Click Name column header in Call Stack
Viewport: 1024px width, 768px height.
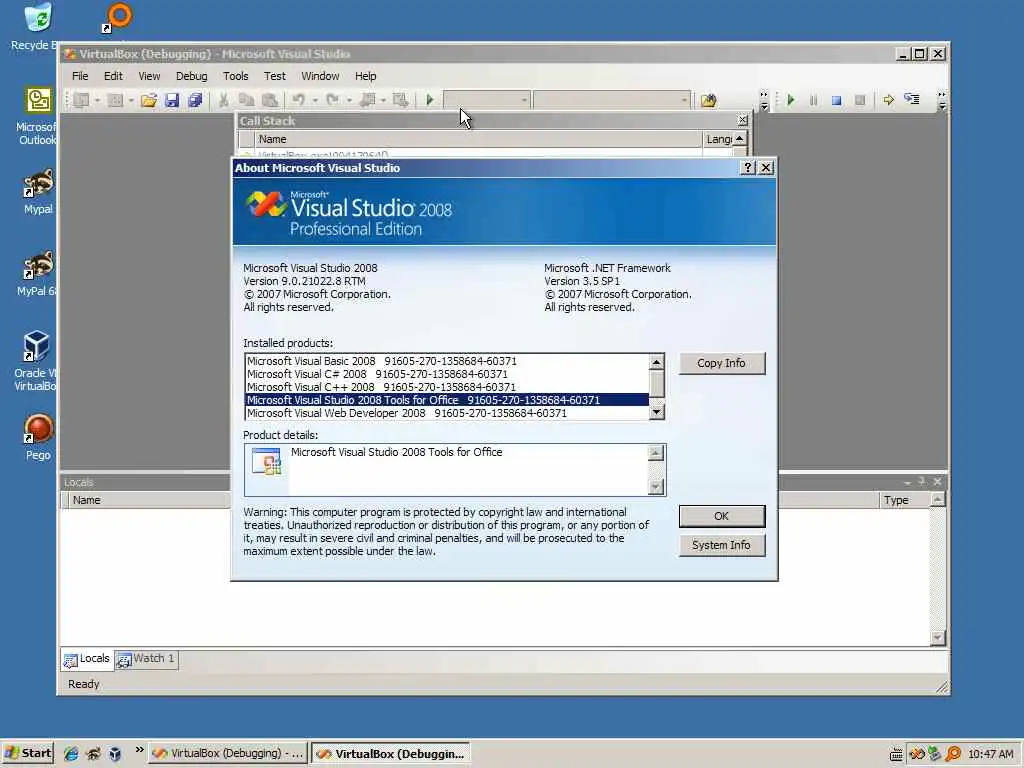pyautogui.click(x=478, y=139)
